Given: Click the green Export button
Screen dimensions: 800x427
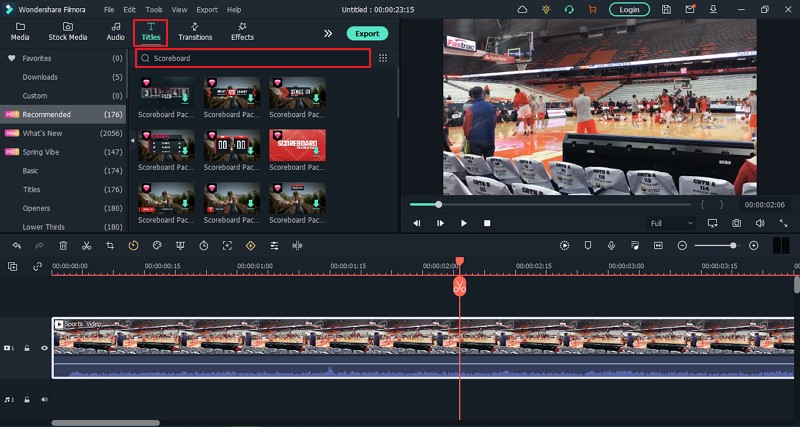Looking at the screenshot, I should click(x=367, y=33).
